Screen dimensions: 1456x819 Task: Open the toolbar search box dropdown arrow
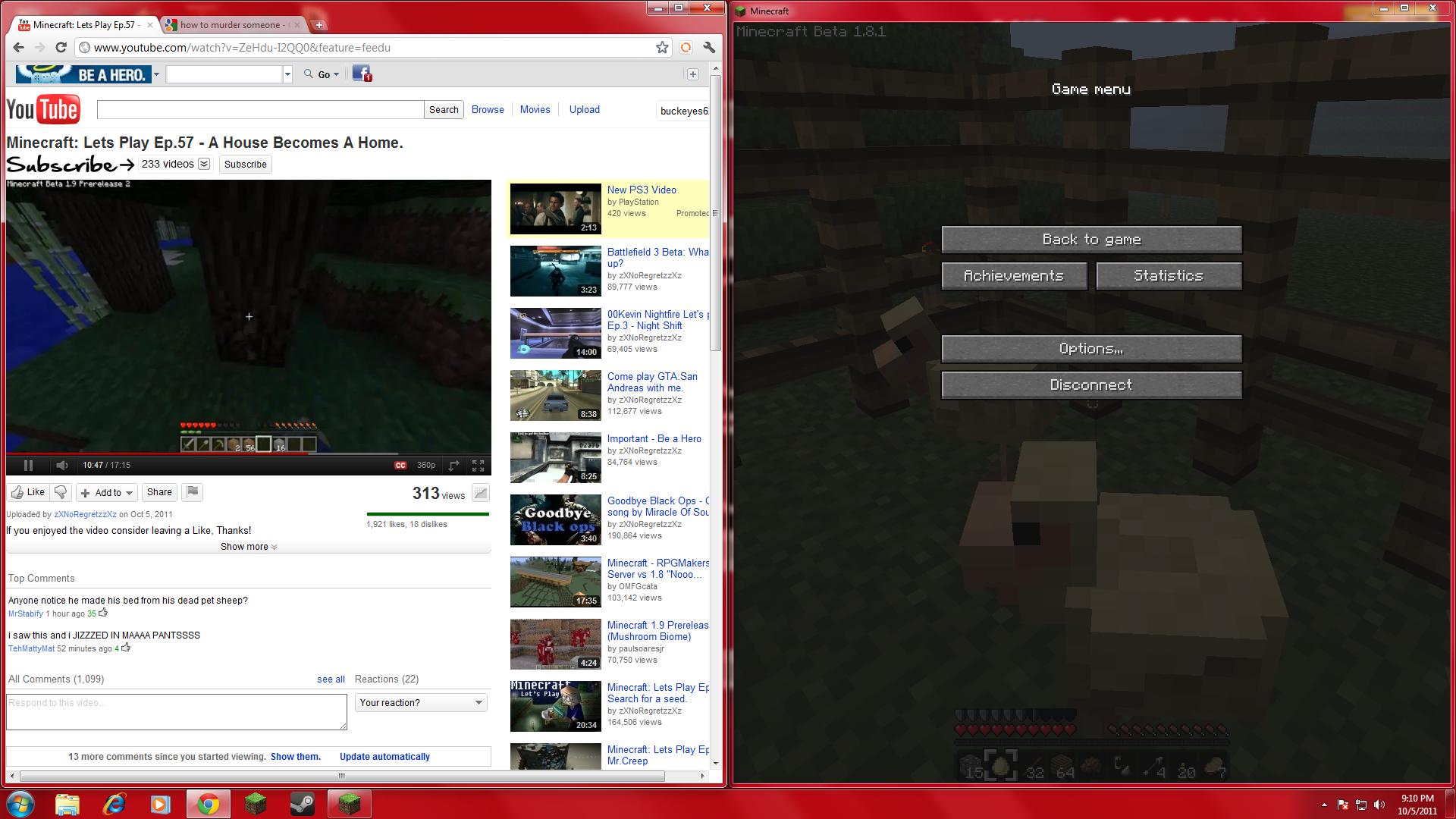pos(287,74)
